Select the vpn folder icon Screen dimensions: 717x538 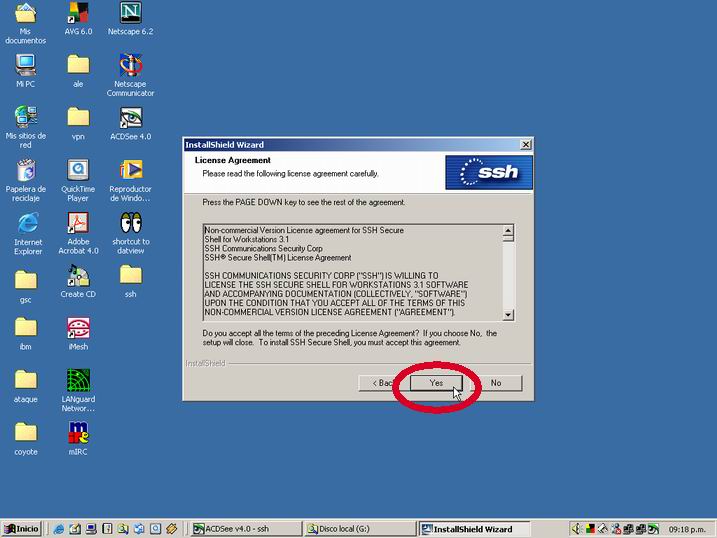coord(78,123)
